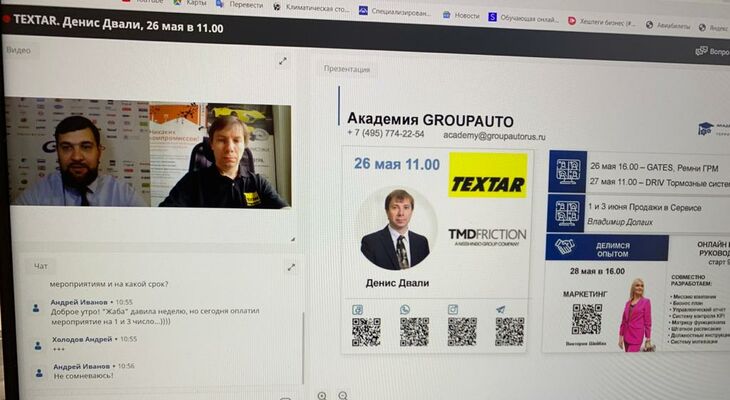
Task: Click the slide heading Академия GROUPAUTO
Action: click(430, 120)
